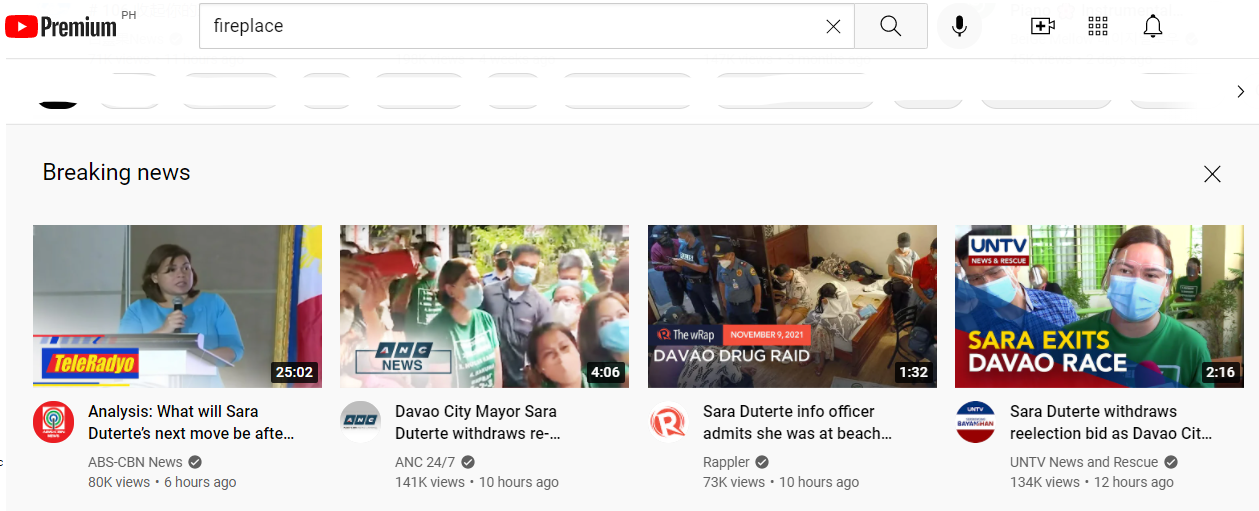Click the 2:16 duration badge
The width and height of the screenshot is (1259, 511).
(1220, 372)
